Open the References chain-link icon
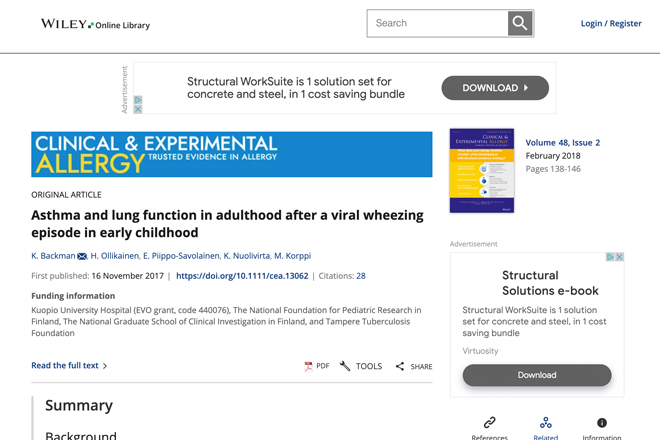660x440 pixels. (490, 422)
